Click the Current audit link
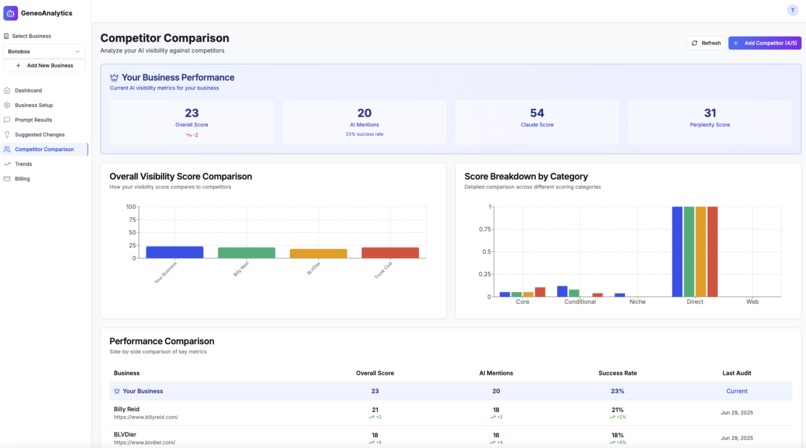806x448 pixels. pyautogui.click(x=737, y=391)
